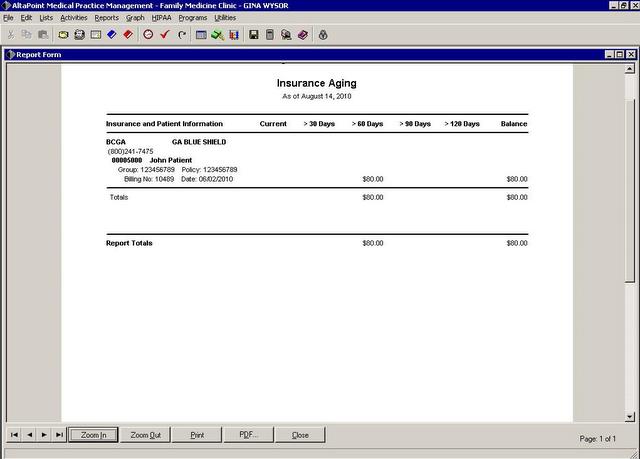Click the Group: 123456789 text
This screenshot has height=459, width=640.
tap(146, 169)
